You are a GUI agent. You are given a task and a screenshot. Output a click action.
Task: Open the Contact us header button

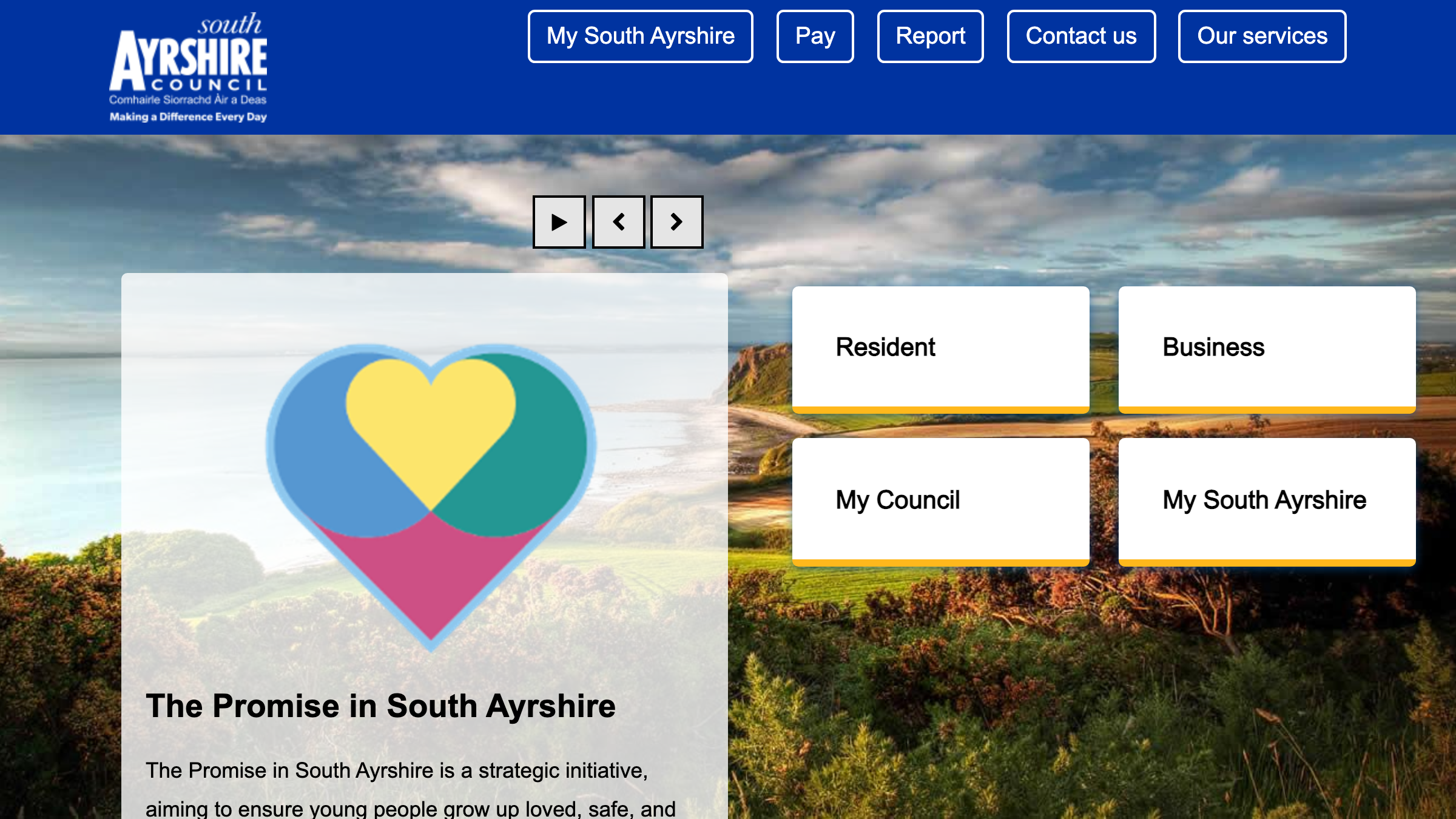pos(1081,36)
